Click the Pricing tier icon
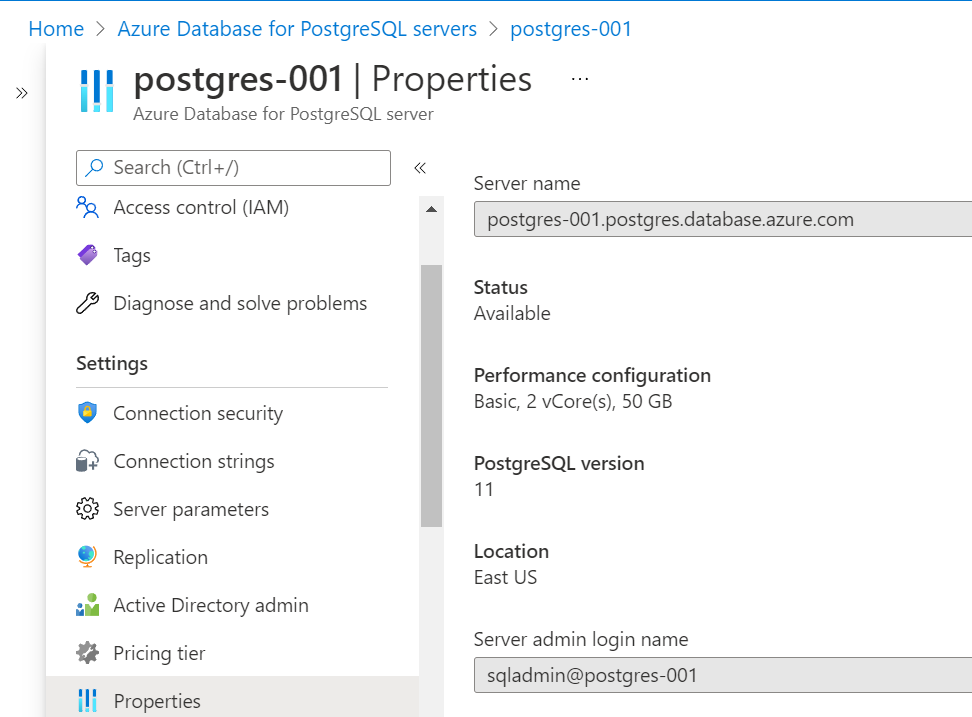Image resolution: width=972 pixels, height=717 pixels. coord(88,653)
